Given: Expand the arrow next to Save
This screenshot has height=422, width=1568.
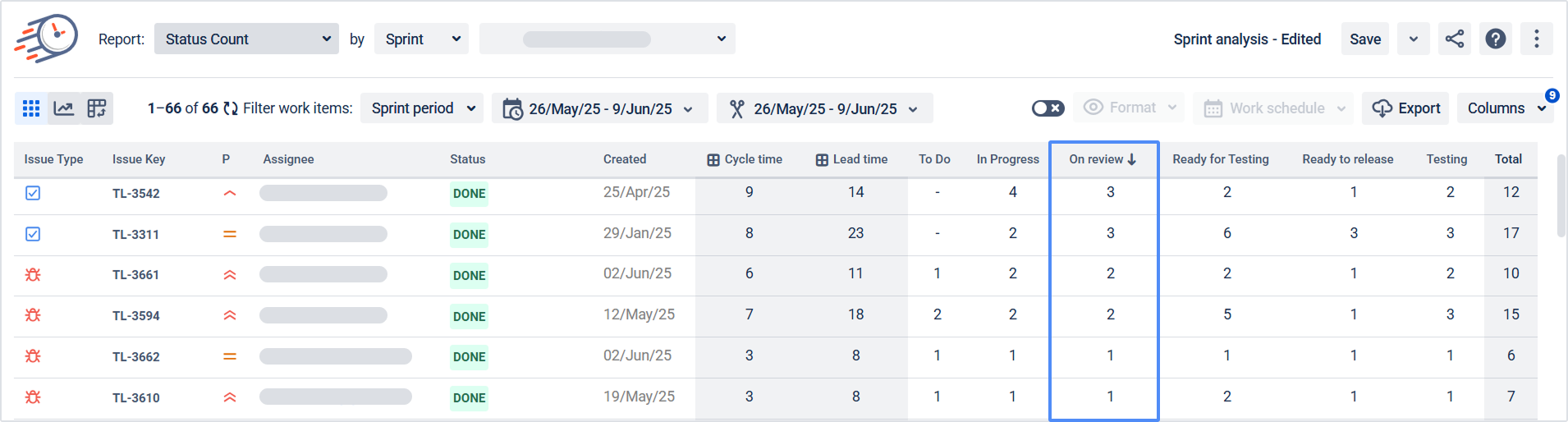Looking at the screenshot, I should coord(1414,39).
